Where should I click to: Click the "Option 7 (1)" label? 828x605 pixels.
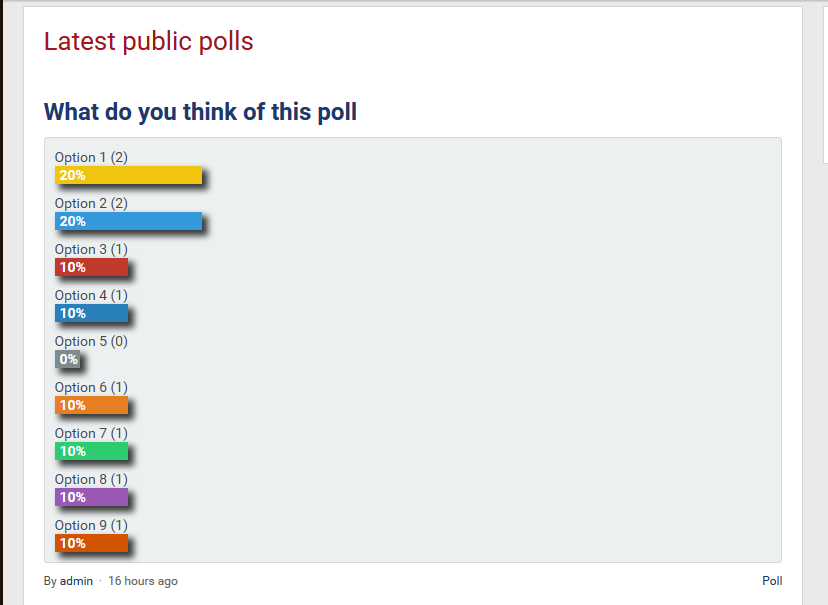(x=91, y=434)
